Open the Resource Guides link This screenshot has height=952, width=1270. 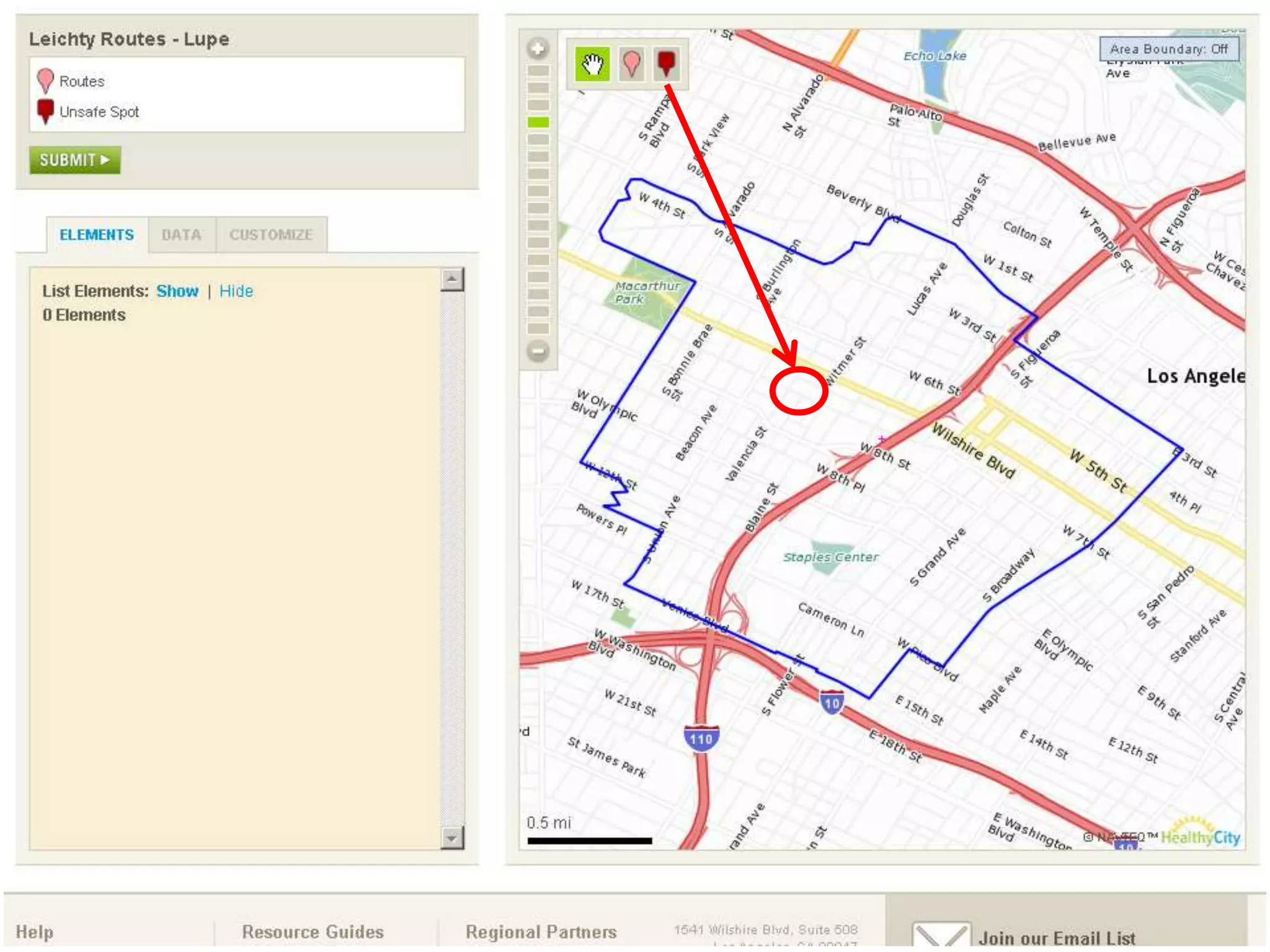(313, 932)
